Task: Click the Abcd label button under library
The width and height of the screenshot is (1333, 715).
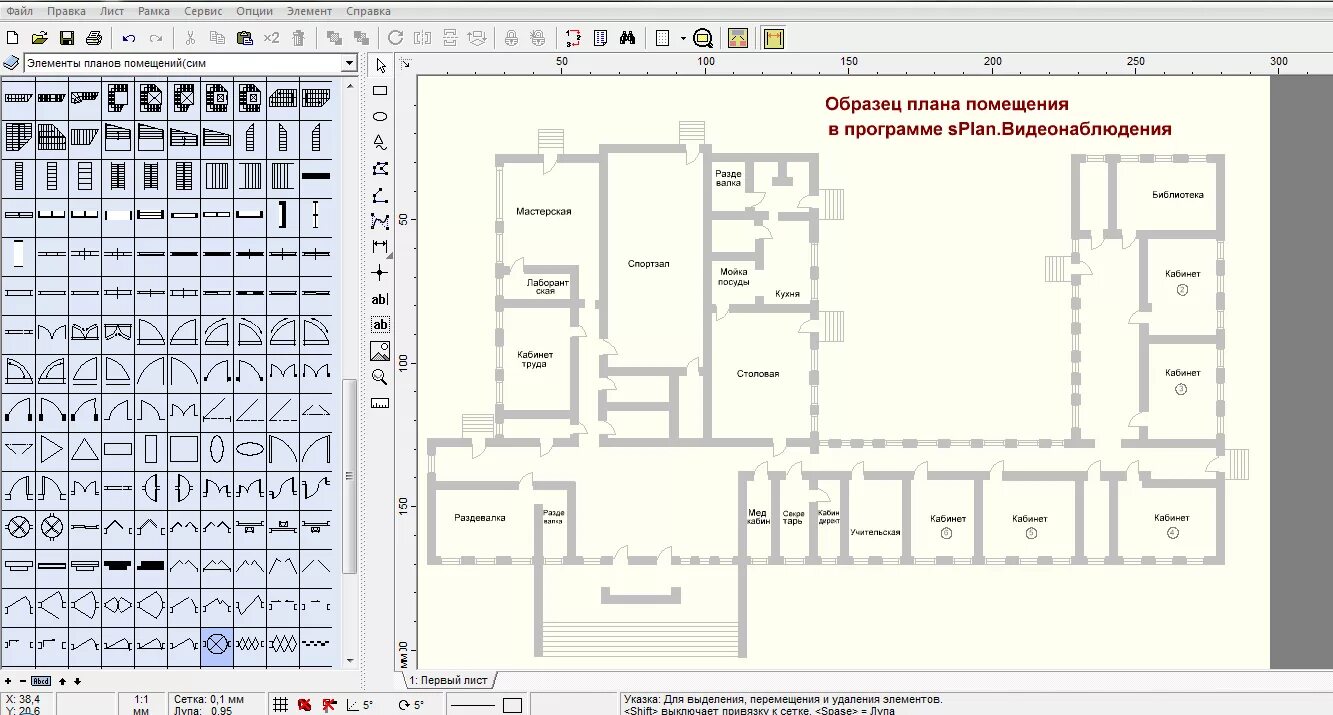Action: click(40, 681)
